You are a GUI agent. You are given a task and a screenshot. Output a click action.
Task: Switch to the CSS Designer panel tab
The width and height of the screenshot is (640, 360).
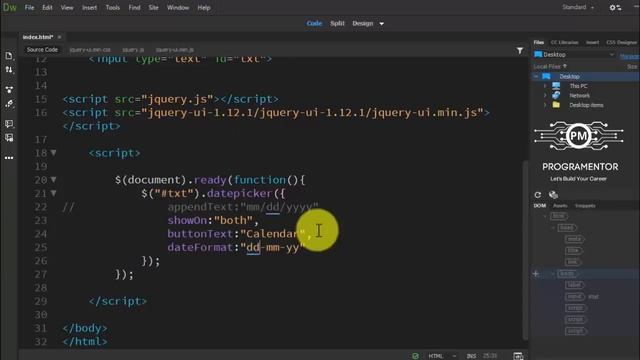click(621, 42)
